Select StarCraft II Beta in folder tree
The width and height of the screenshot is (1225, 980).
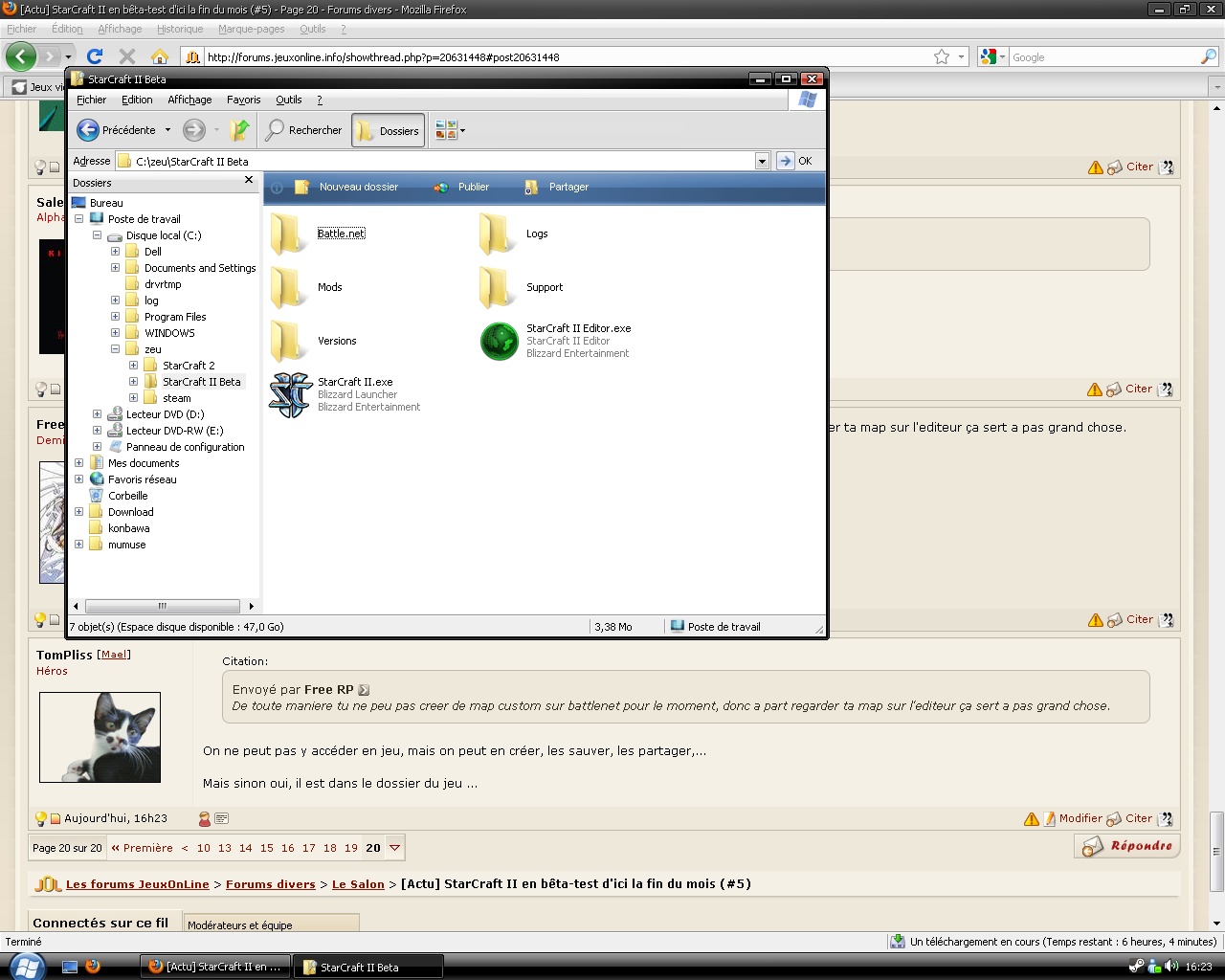201,382
